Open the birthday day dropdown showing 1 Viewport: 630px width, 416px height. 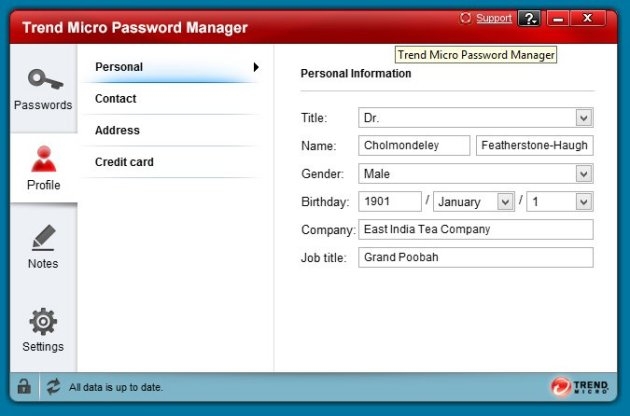point(560,201)
